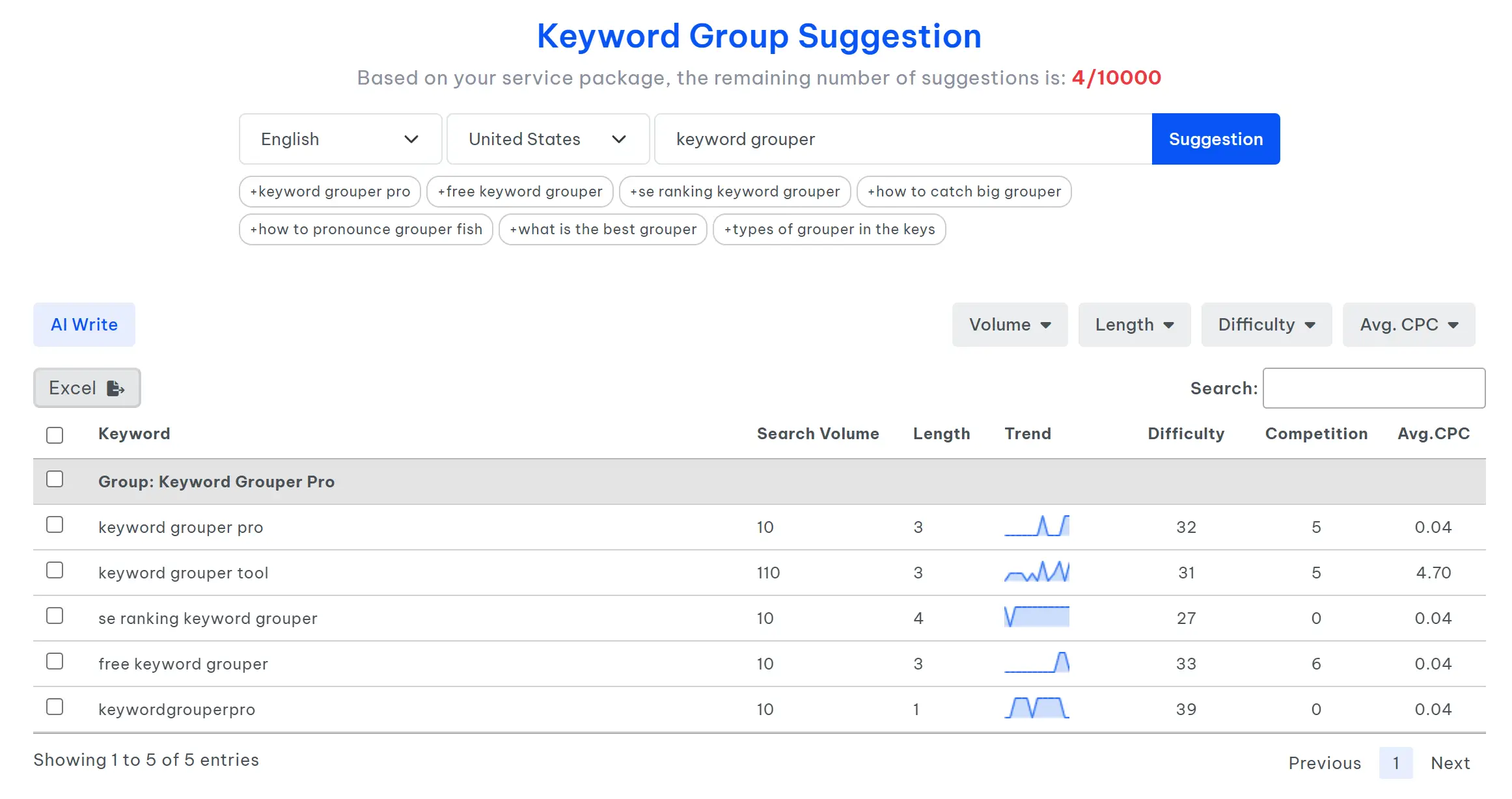This screenshot has width=1512, height=799.
Task: Open the Volume filter dropdown
Action: [x=1010, y=325]
